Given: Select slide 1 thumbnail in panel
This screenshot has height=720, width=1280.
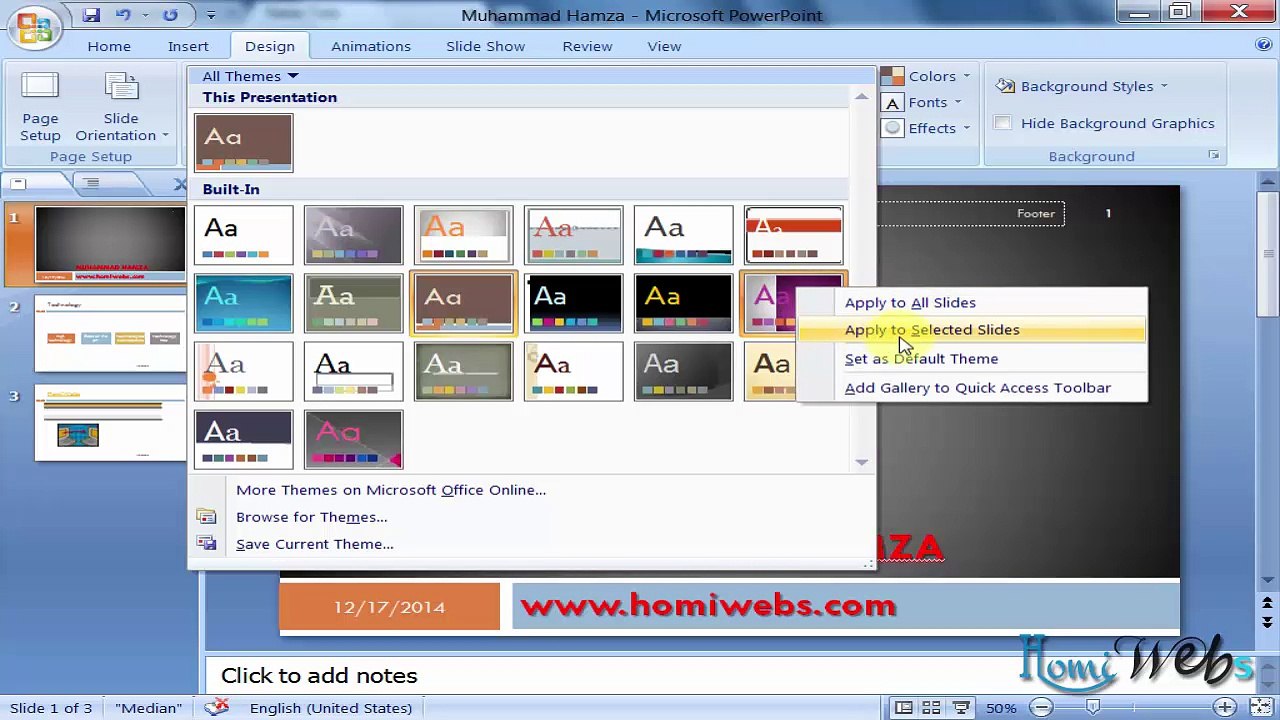Looking at the screenshot, I should point(110,245).
